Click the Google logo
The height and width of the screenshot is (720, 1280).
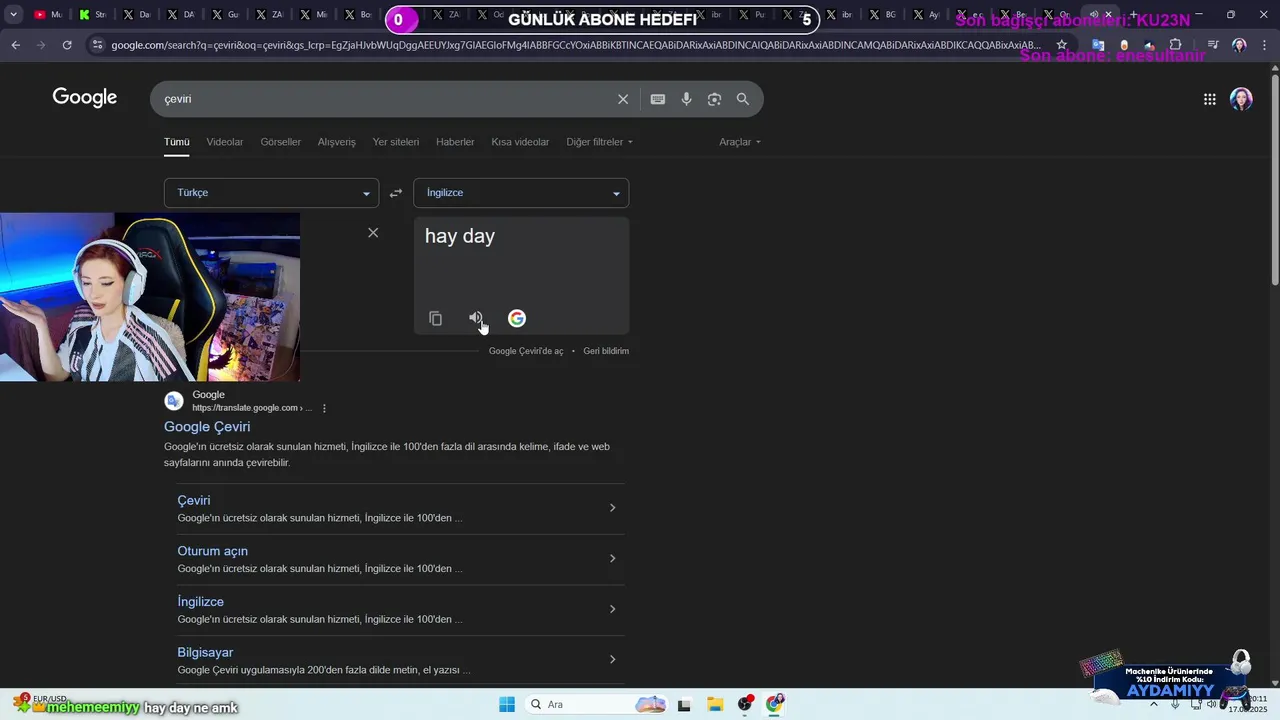(x=85, y=97)
